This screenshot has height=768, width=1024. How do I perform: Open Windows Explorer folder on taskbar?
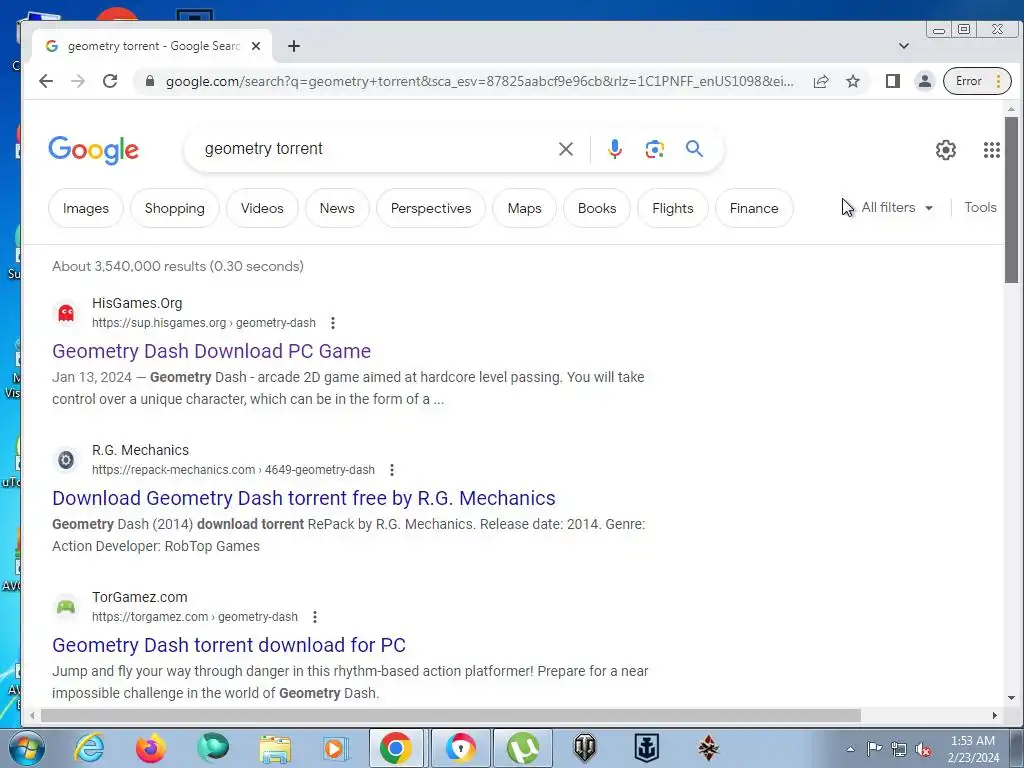pos(275,748)
